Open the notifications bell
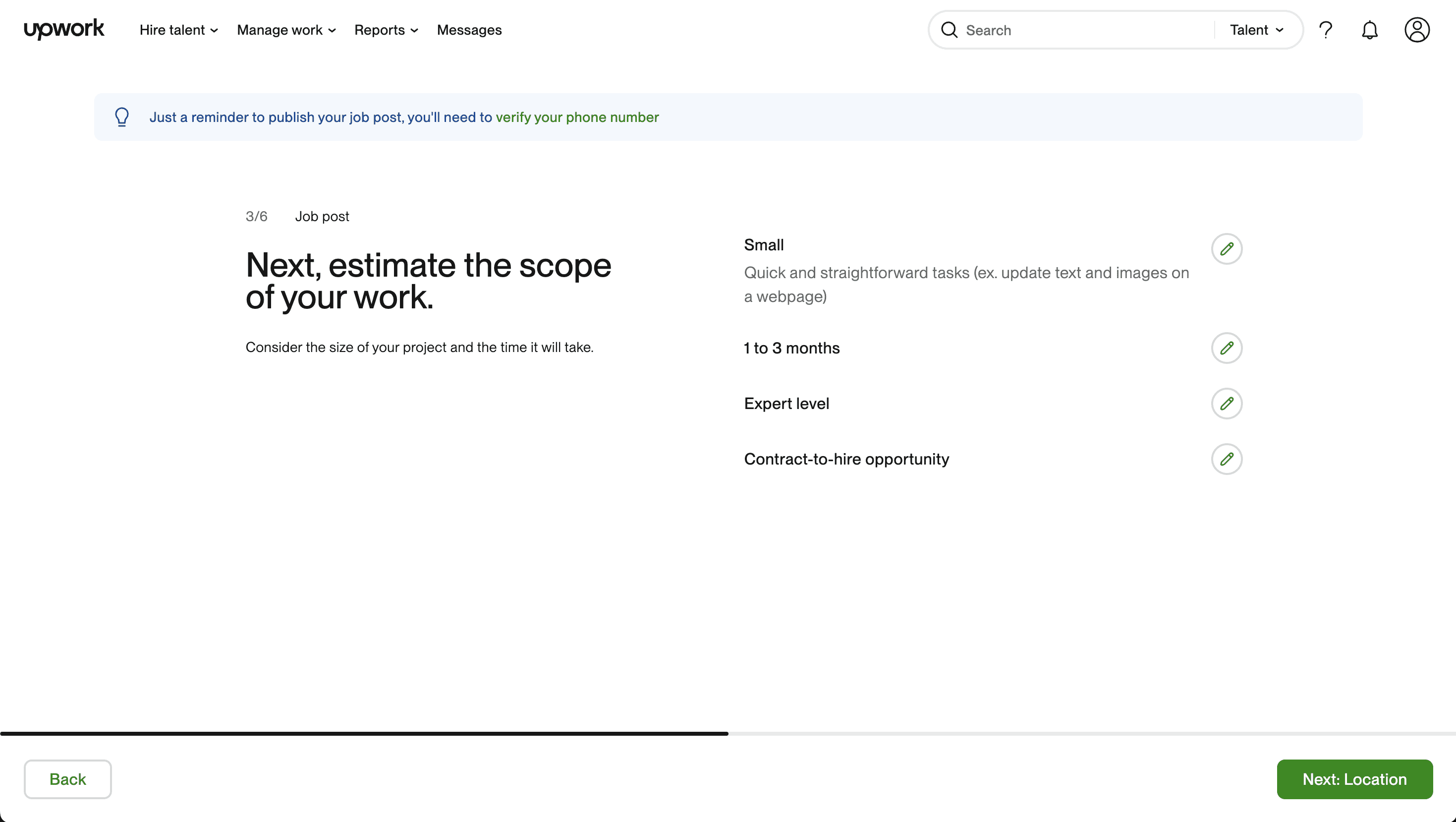The width and height of the screenshot is (1456, 822). pos(1369,30)
